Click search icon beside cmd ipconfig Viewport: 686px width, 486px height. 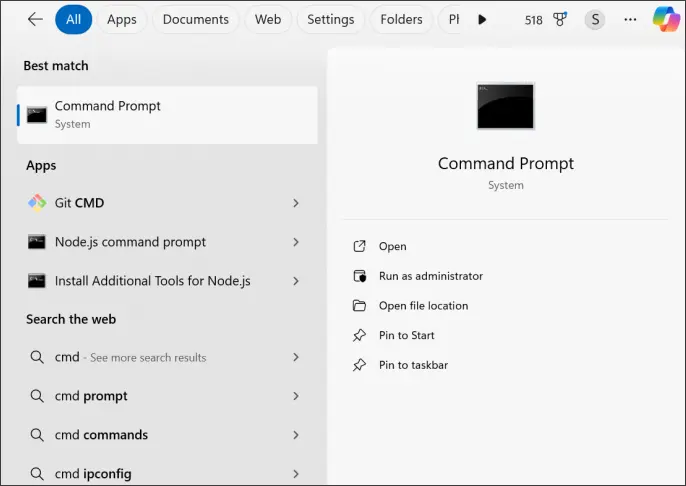pyautogui.click(x=37, y=474)
